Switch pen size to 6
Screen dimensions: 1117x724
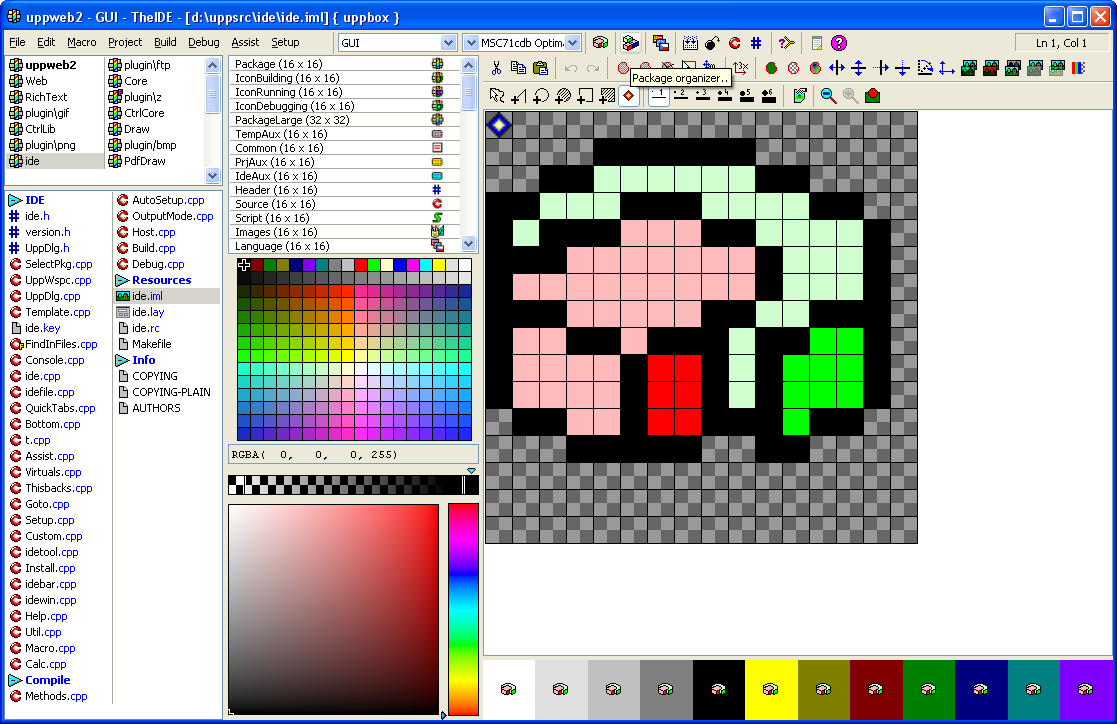767,96
